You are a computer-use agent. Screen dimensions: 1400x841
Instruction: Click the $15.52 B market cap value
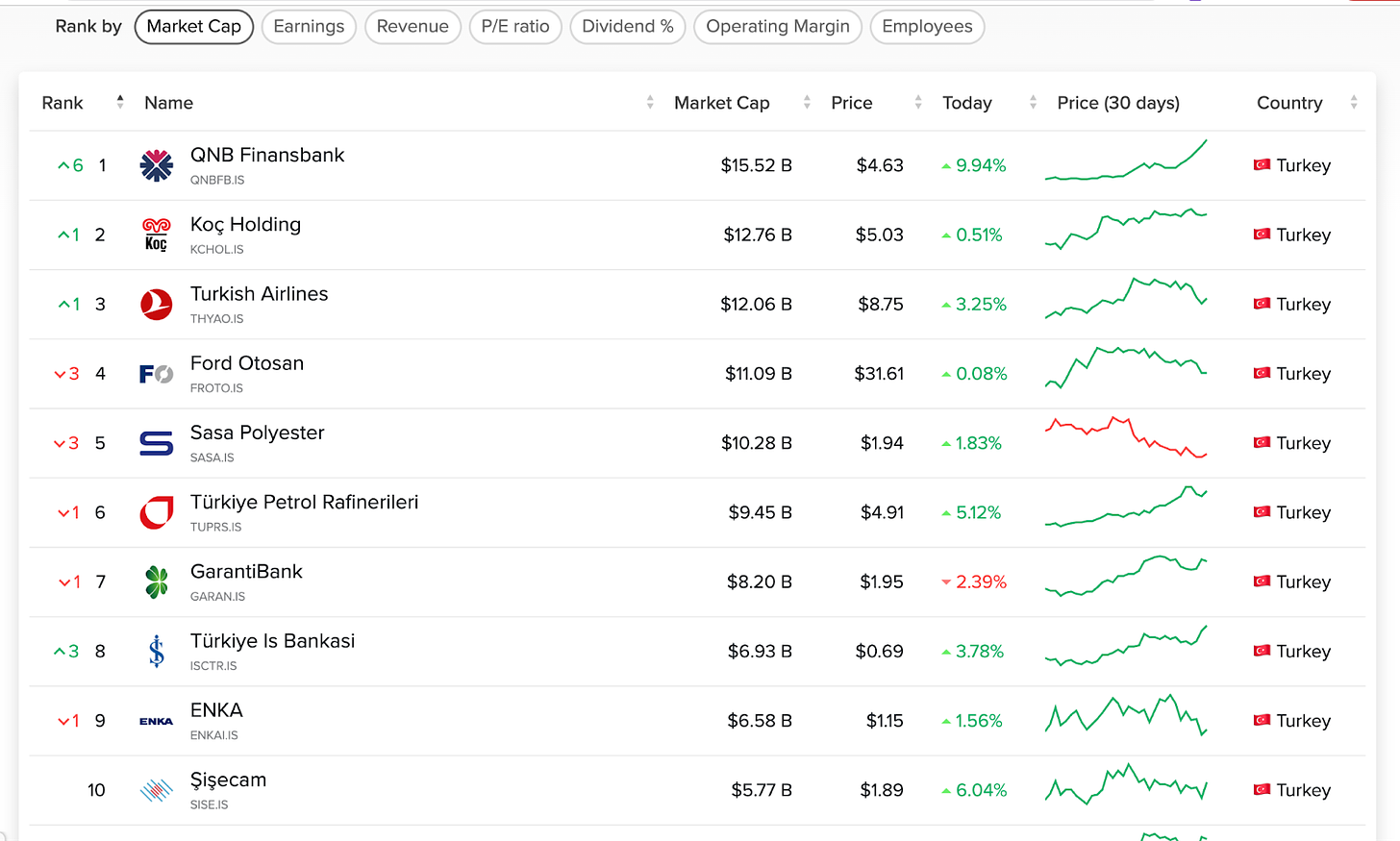pos(757,165)
